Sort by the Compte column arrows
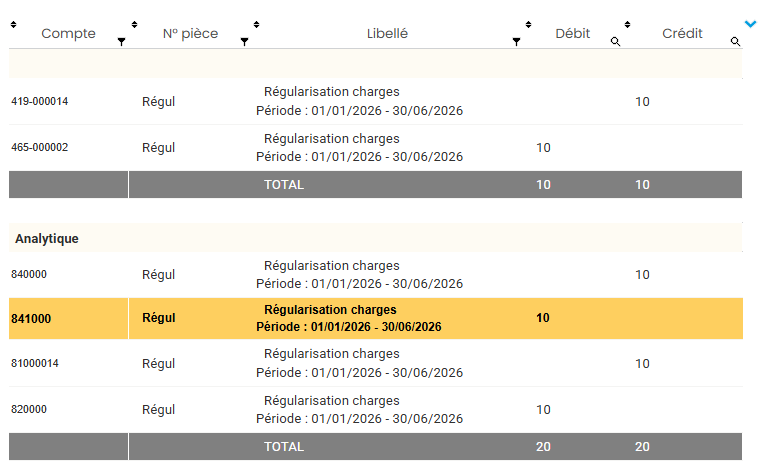This screenshot has width=762, height=463. [13, 24]
